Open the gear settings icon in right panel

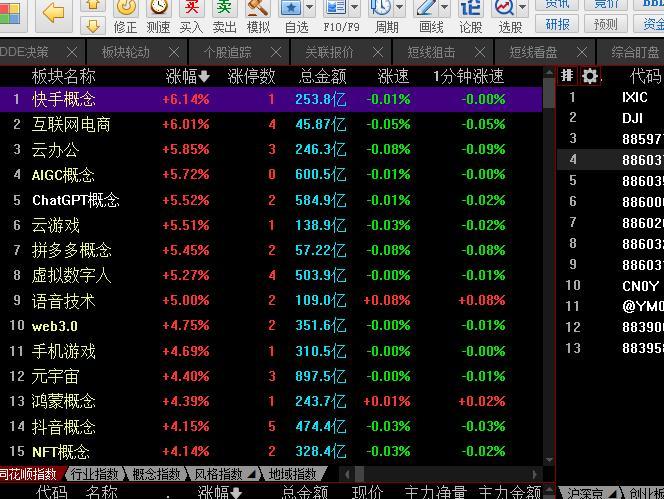click(590, 76)
